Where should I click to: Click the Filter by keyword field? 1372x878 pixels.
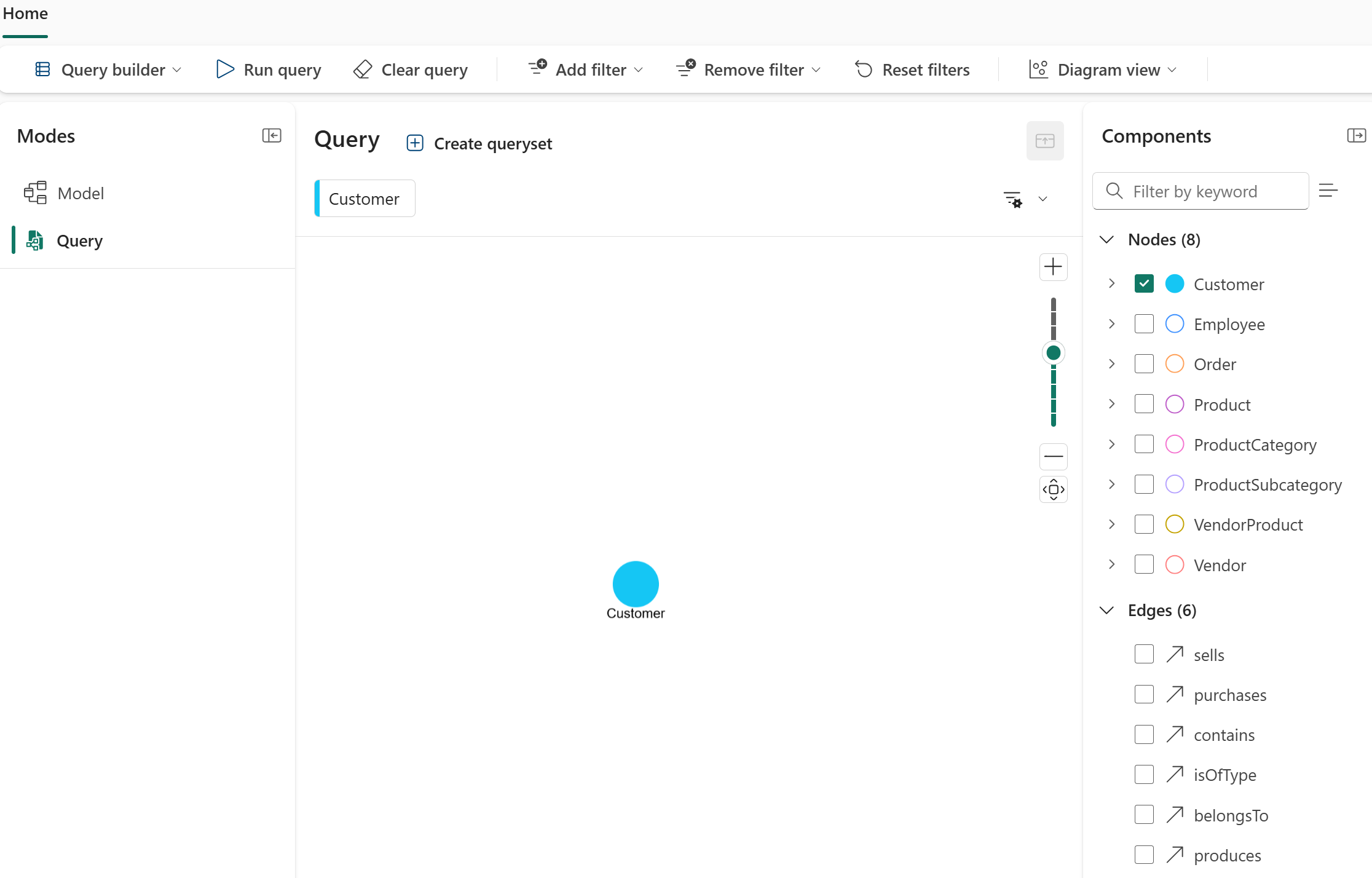pyautogui.click(x=1211, y=191)
